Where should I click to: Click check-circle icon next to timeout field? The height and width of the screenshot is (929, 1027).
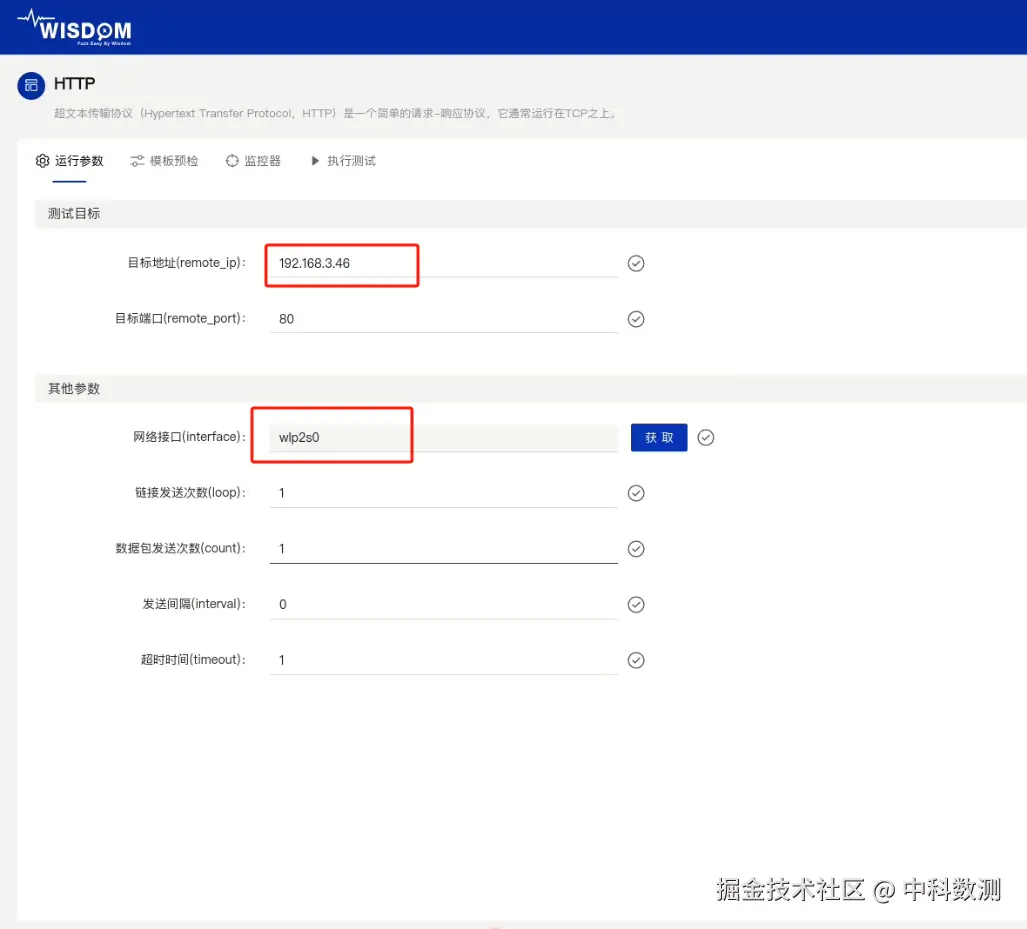636,660
